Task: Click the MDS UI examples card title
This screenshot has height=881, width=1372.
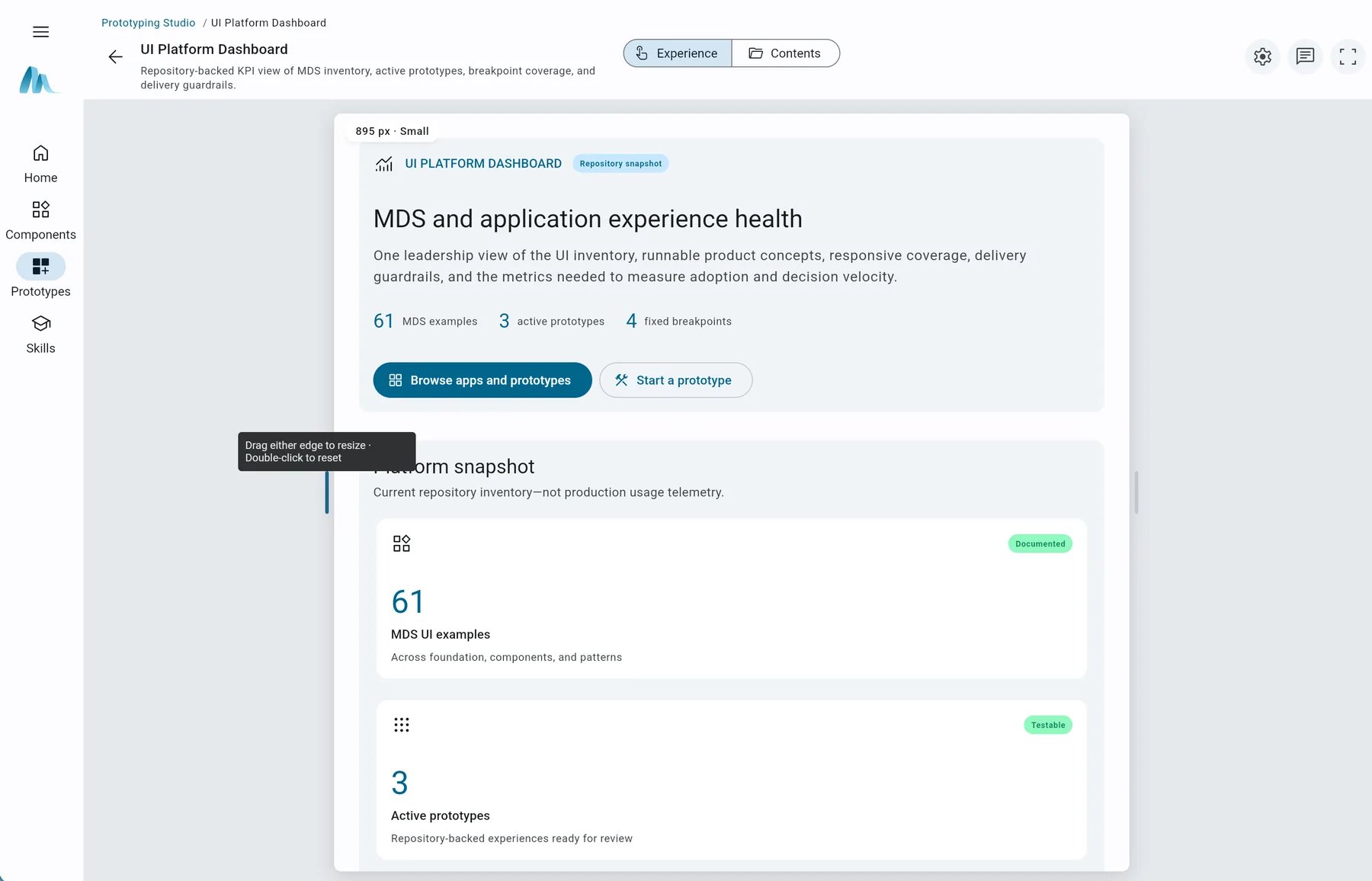Action: tap(441, 634)
